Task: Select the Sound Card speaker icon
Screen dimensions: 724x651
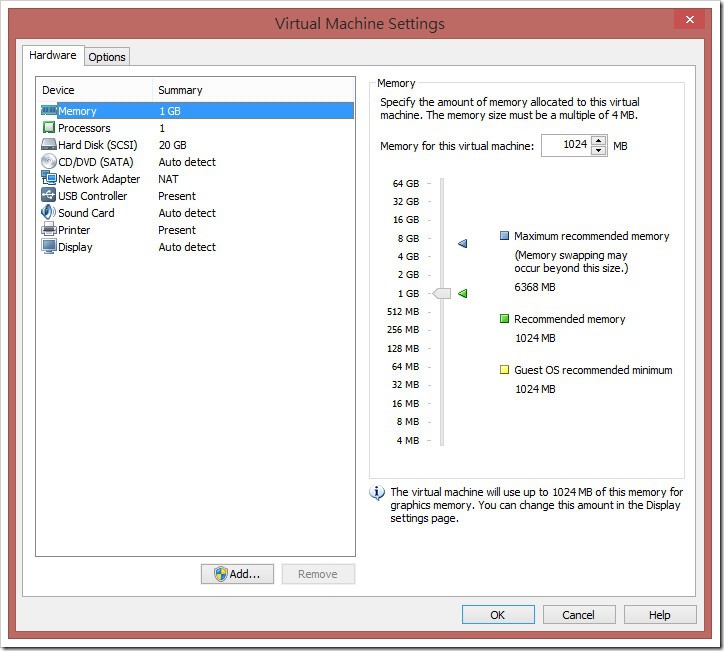Action: tap(48, 212)
